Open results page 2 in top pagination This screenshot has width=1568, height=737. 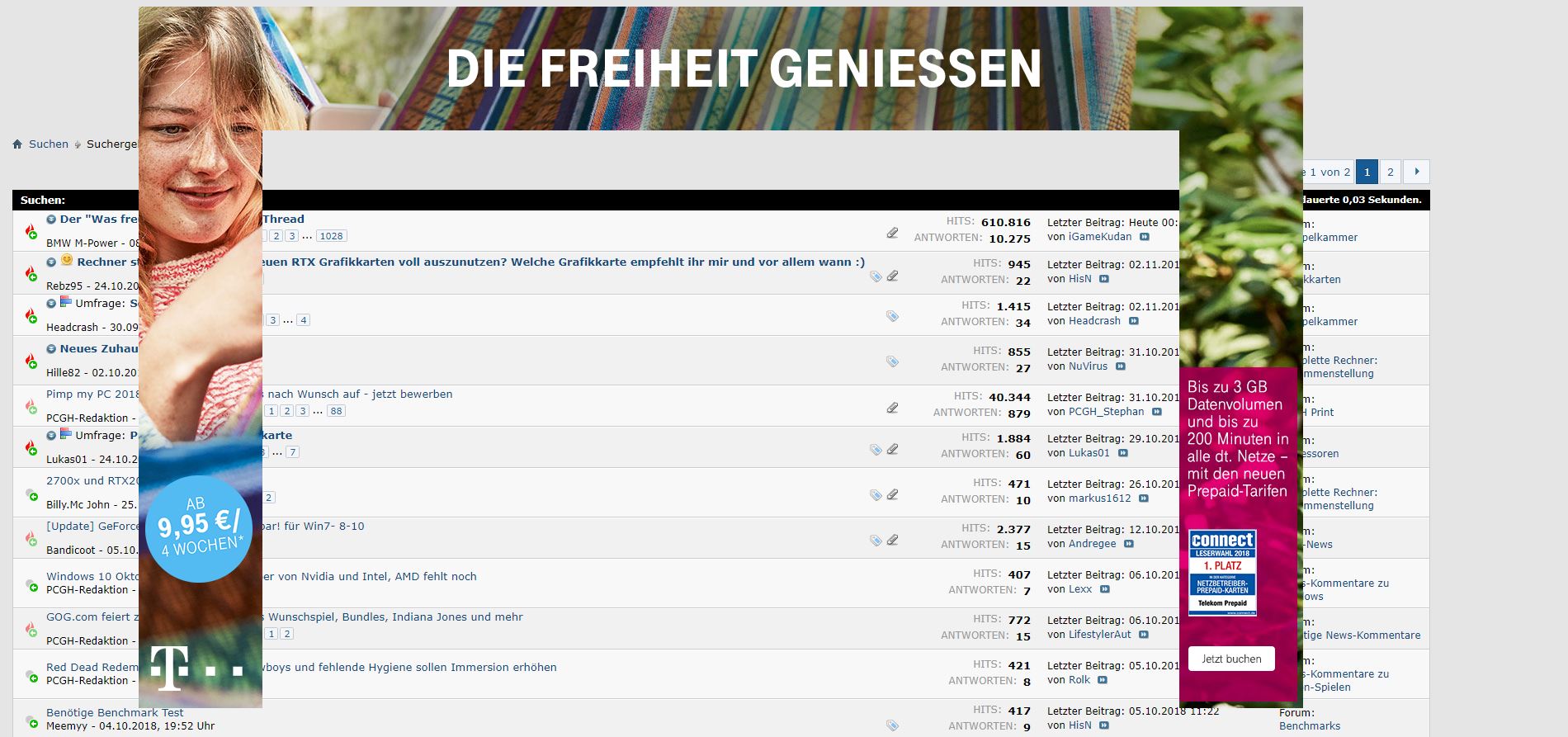tap(1390, 172)
